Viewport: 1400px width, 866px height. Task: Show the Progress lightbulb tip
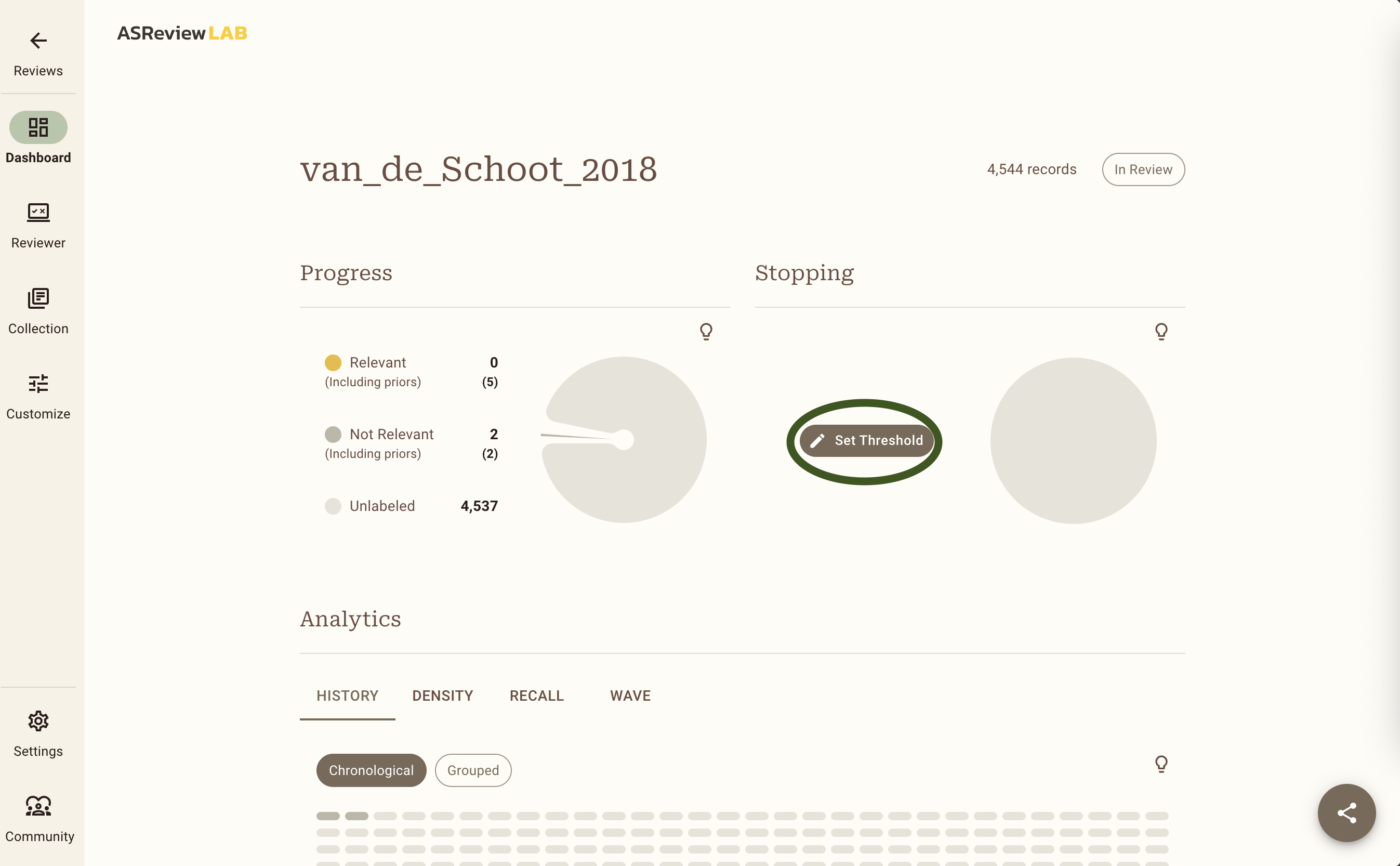[x=706, y=332]
